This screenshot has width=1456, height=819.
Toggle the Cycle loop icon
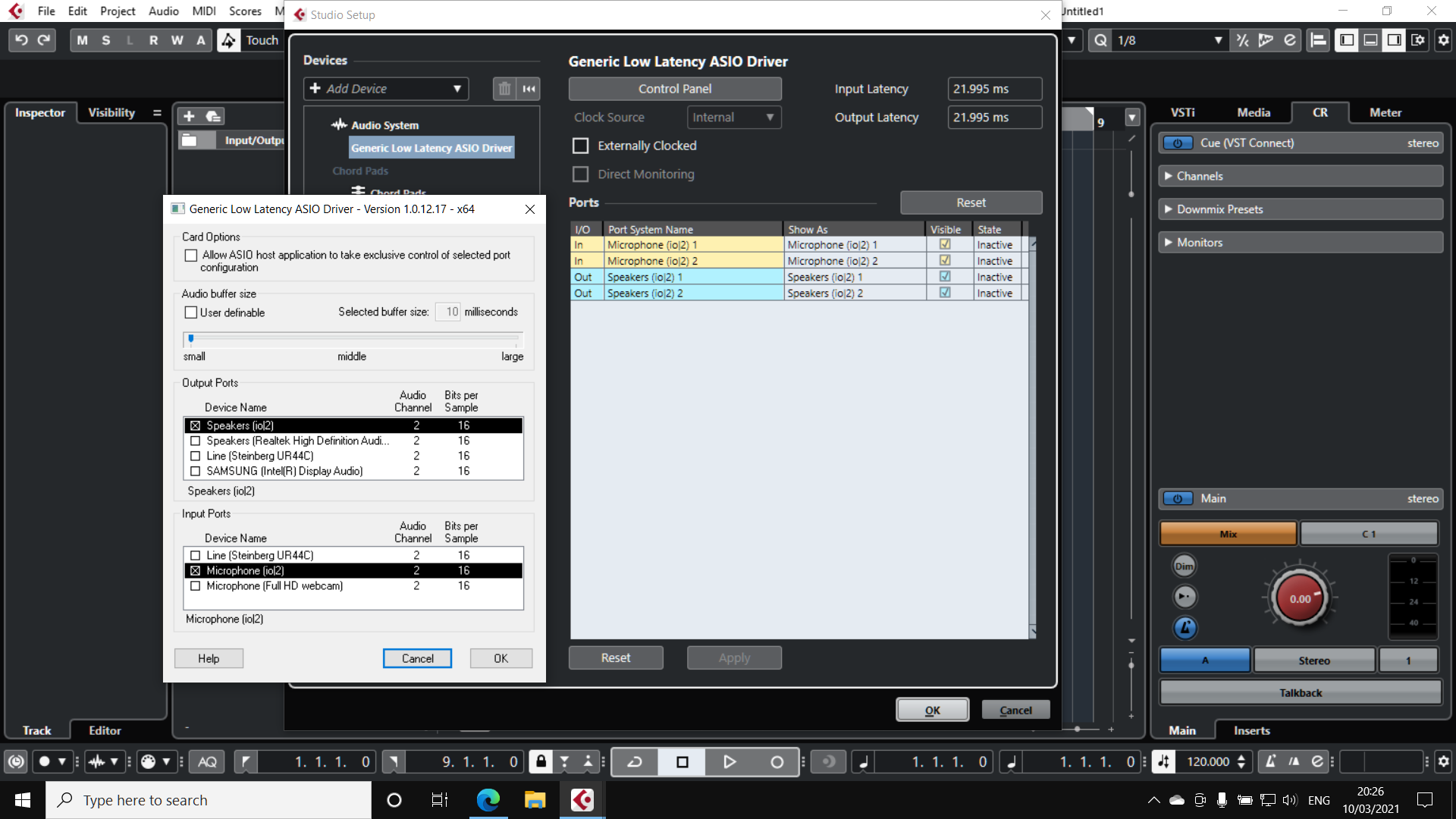point(635,762)
